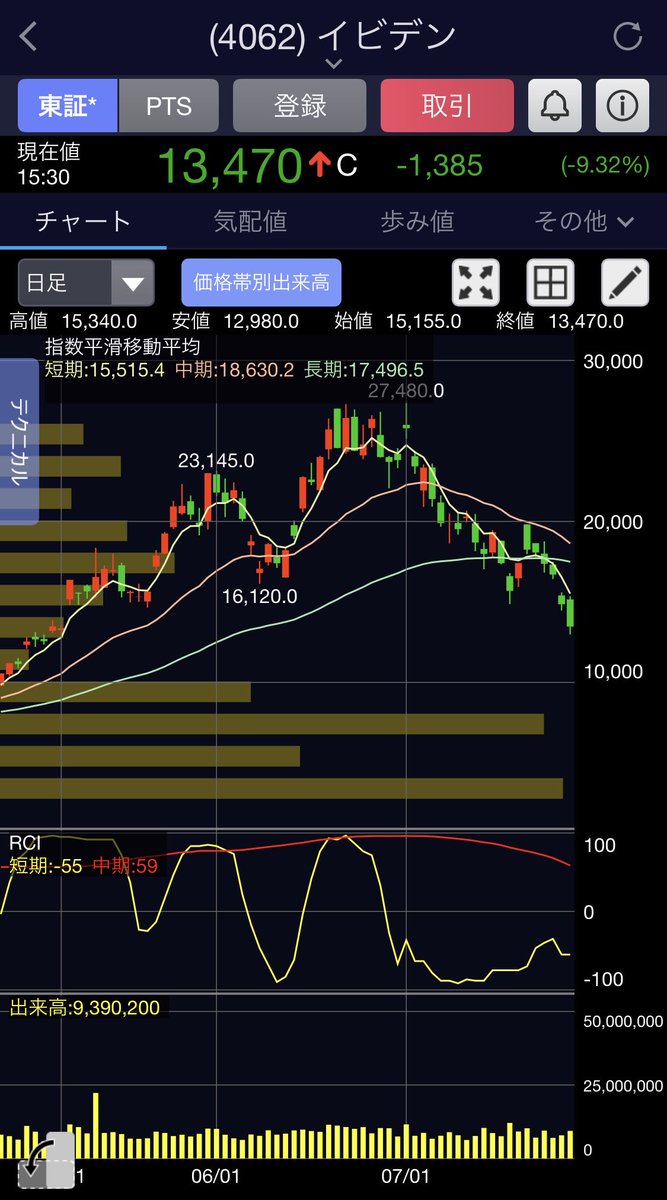Tap the 長期:17,496.5 moving average value

(x=362, y=370)
